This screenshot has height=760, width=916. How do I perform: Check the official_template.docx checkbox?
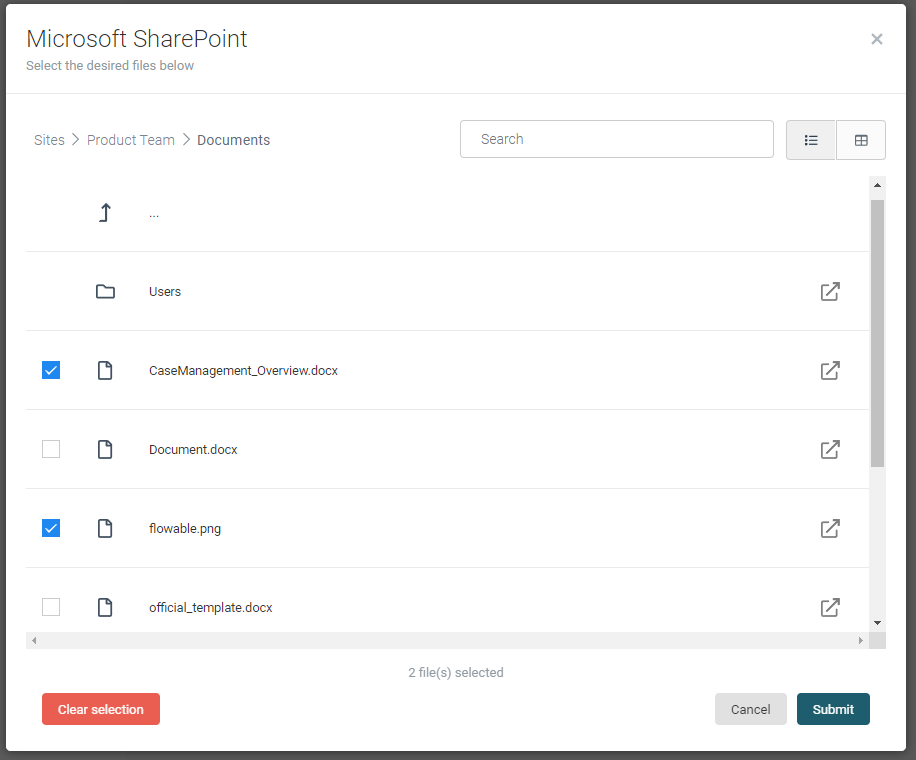pyautogui.click(x=51, y=607)
